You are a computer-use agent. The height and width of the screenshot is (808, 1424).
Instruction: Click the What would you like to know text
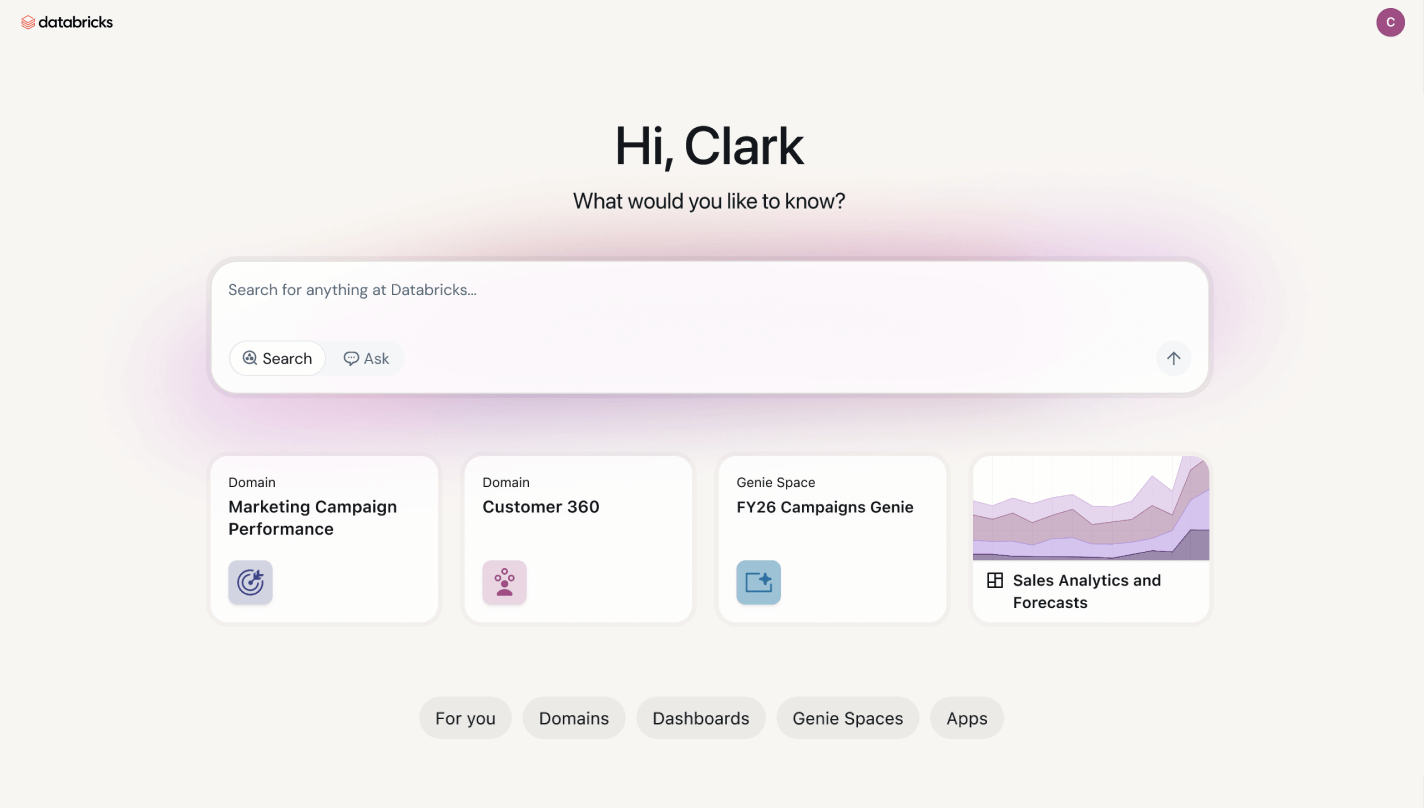709,201
